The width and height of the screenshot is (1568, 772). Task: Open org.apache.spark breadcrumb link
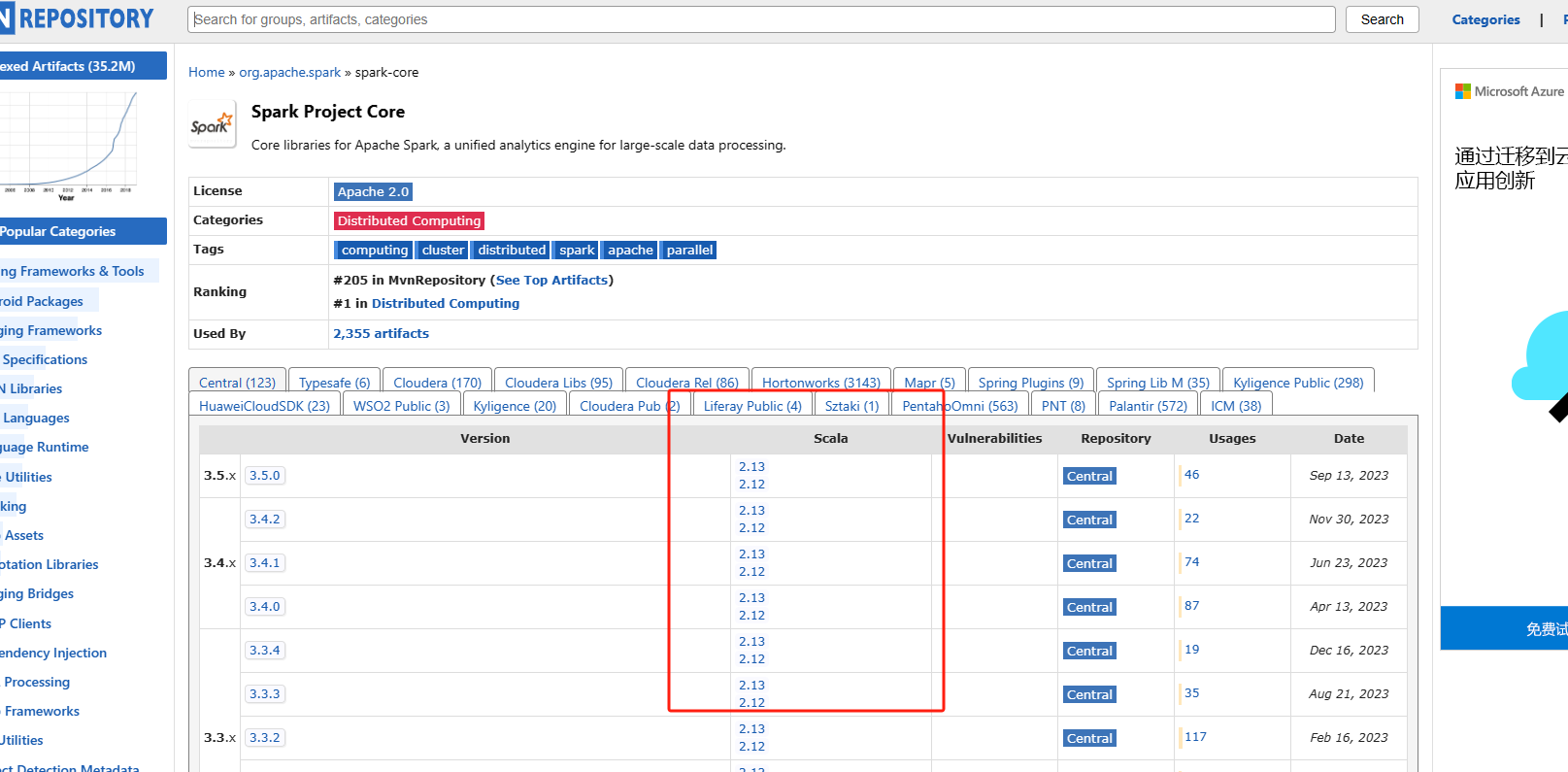pyautogui.click(x=290, y=72)
